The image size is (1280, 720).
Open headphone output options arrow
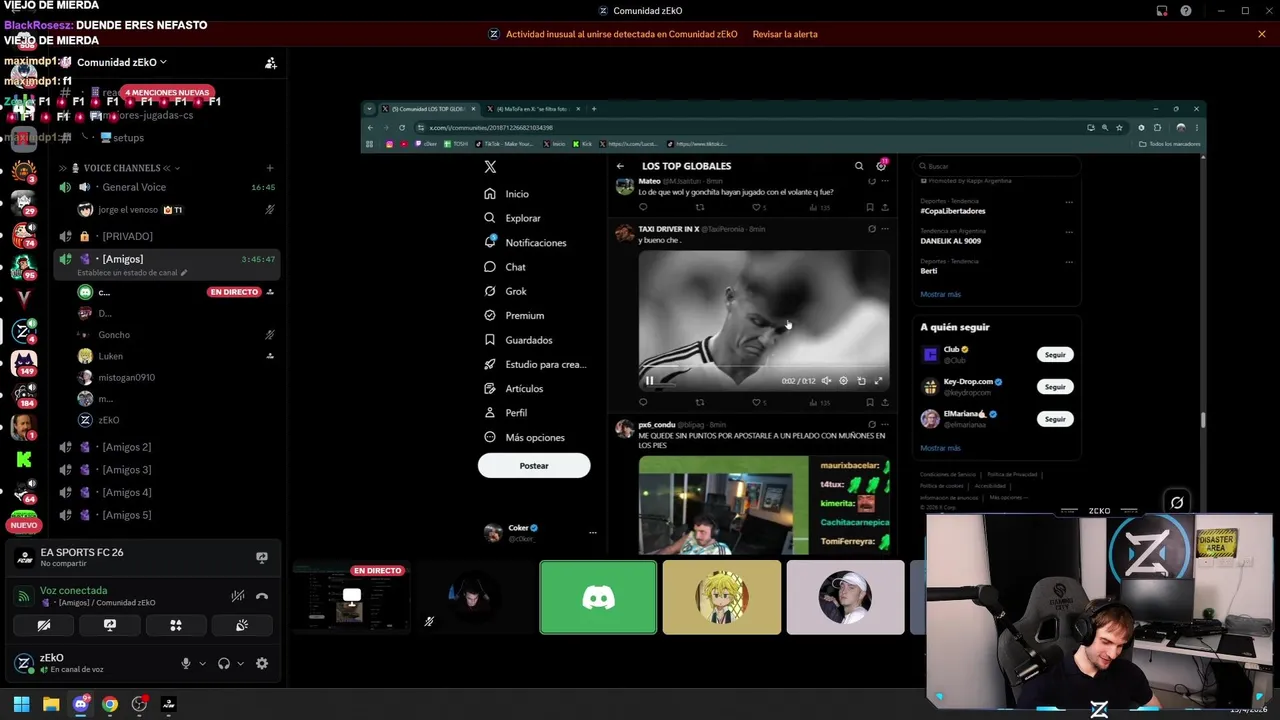click(241, 663)
